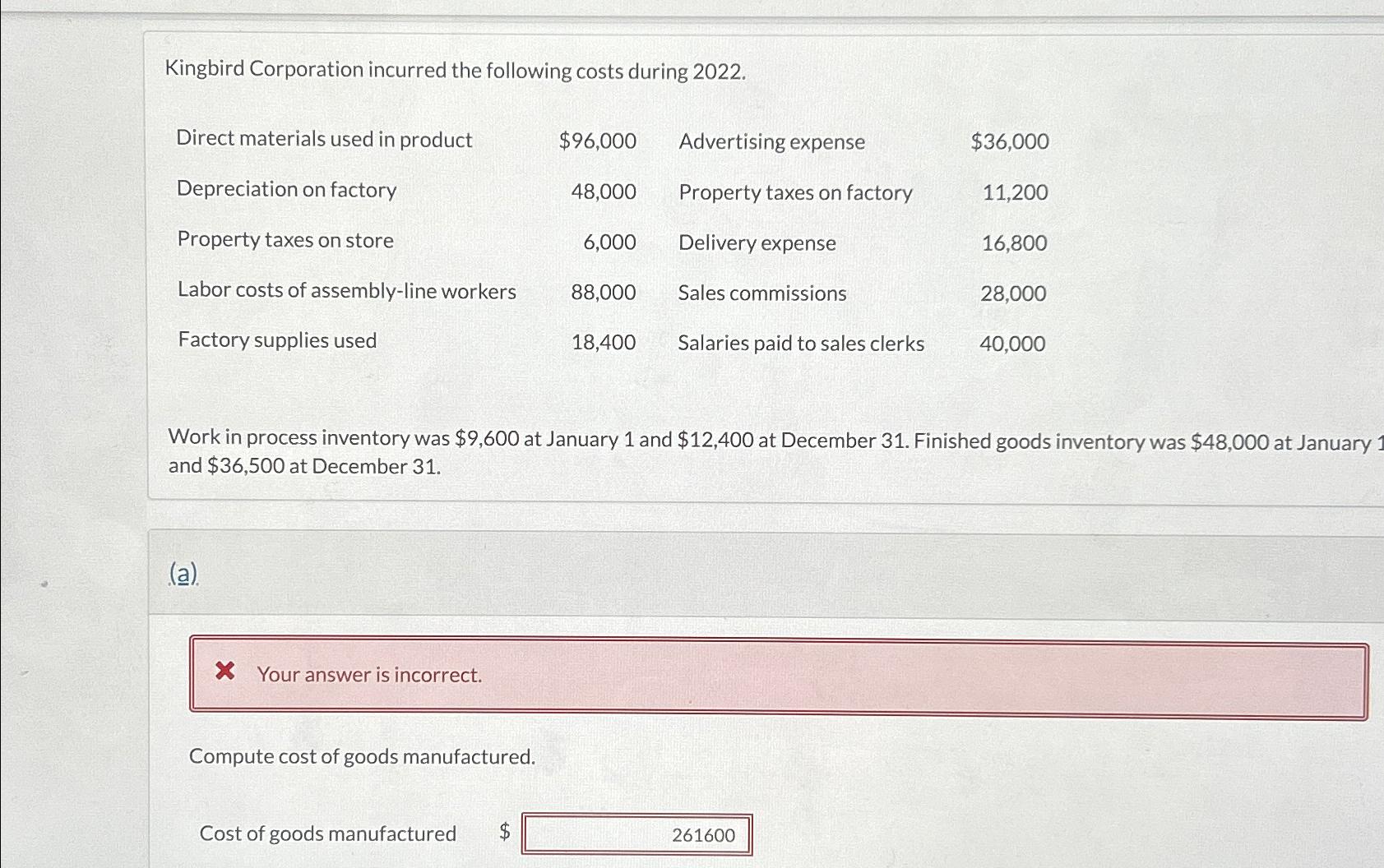Screen dimensions: 1384x868
Task: Click inside the 261600 answer input box
Action: point(637,834)
